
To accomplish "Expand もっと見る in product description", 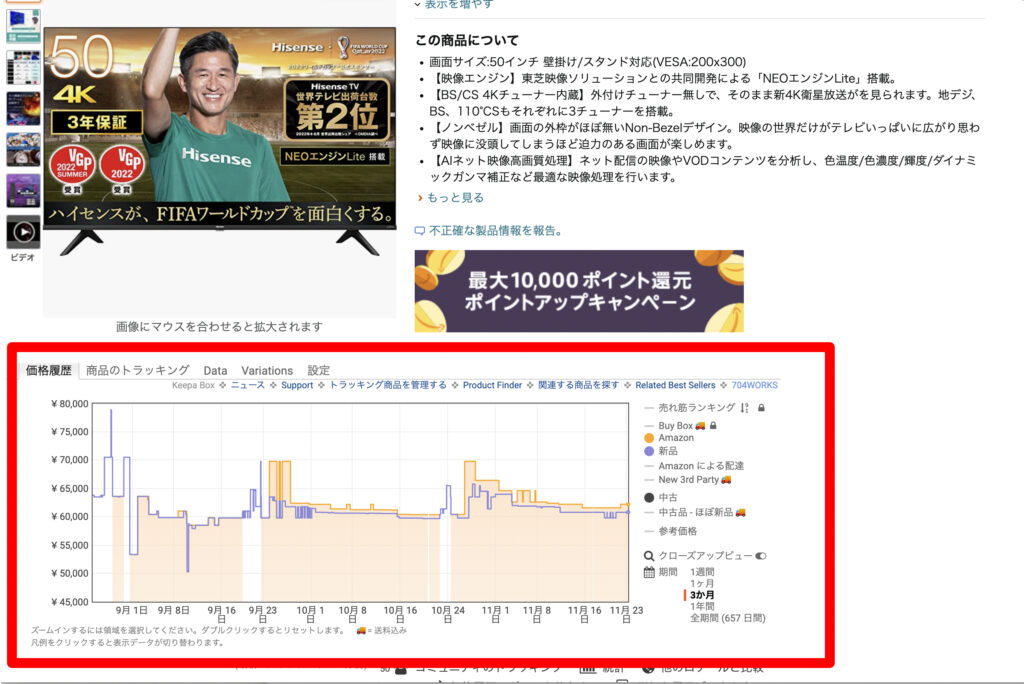I will pyautogui.click(x=455, y=198).
